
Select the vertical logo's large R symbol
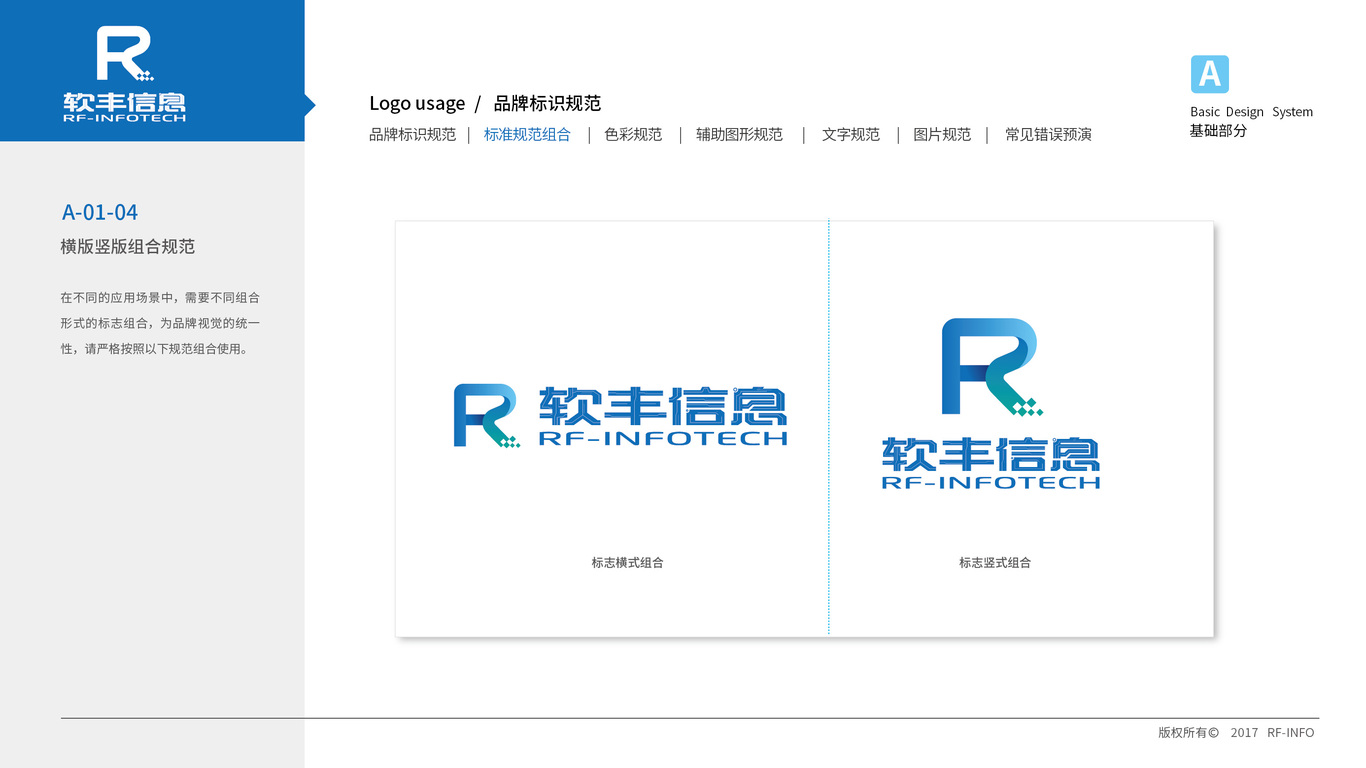pos(992,367)
